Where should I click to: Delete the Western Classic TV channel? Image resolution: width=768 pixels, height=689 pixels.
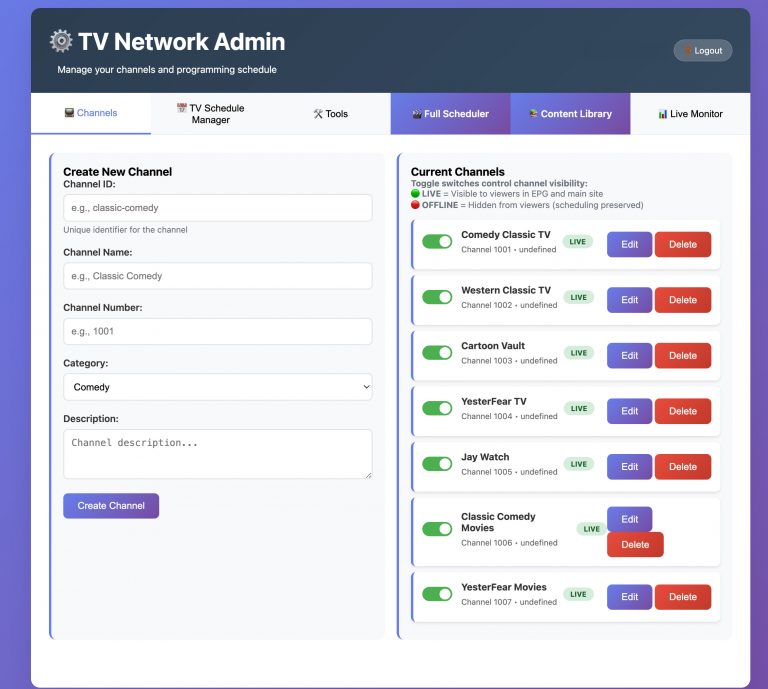pyautogui.click(x=683, y=300)
